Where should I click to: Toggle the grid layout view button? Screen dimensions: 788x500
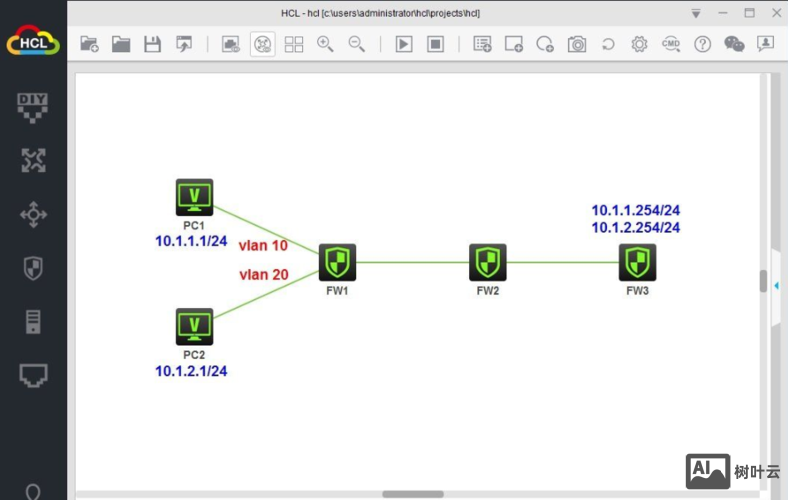[x=294, y=44]
